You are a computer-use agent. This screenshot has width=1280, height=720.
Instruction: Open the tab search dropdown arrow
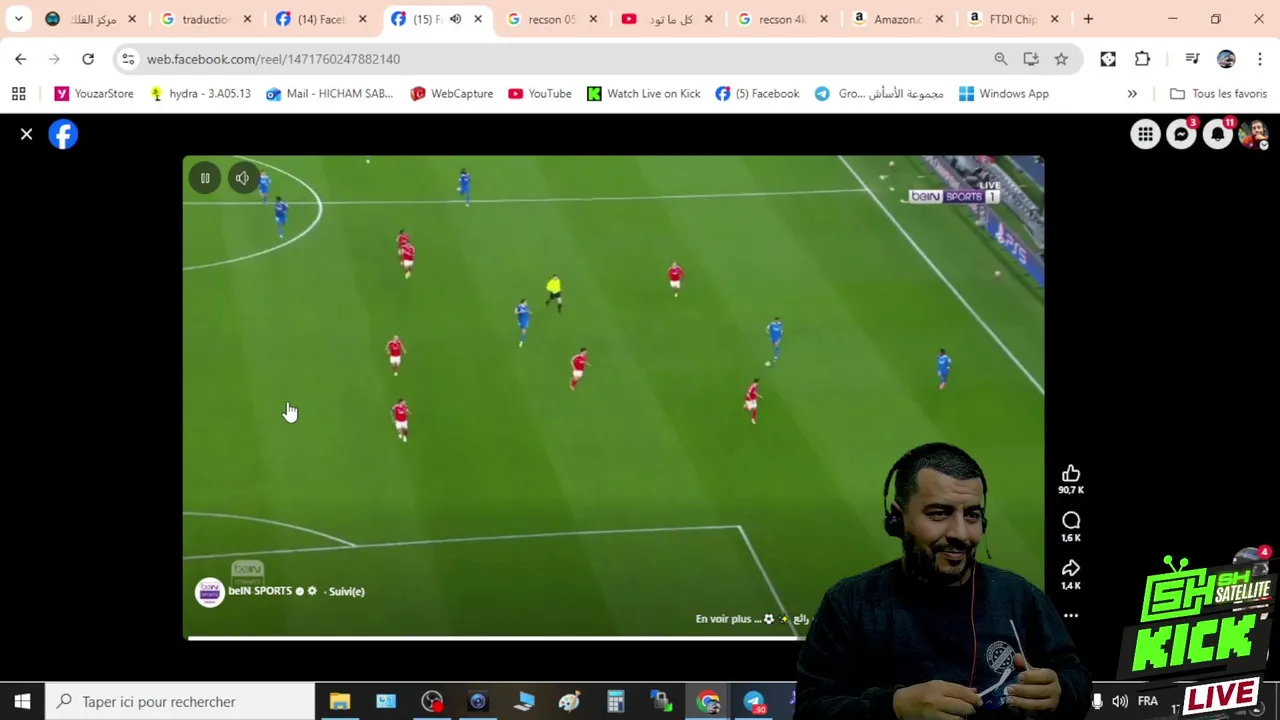(18, 19)
